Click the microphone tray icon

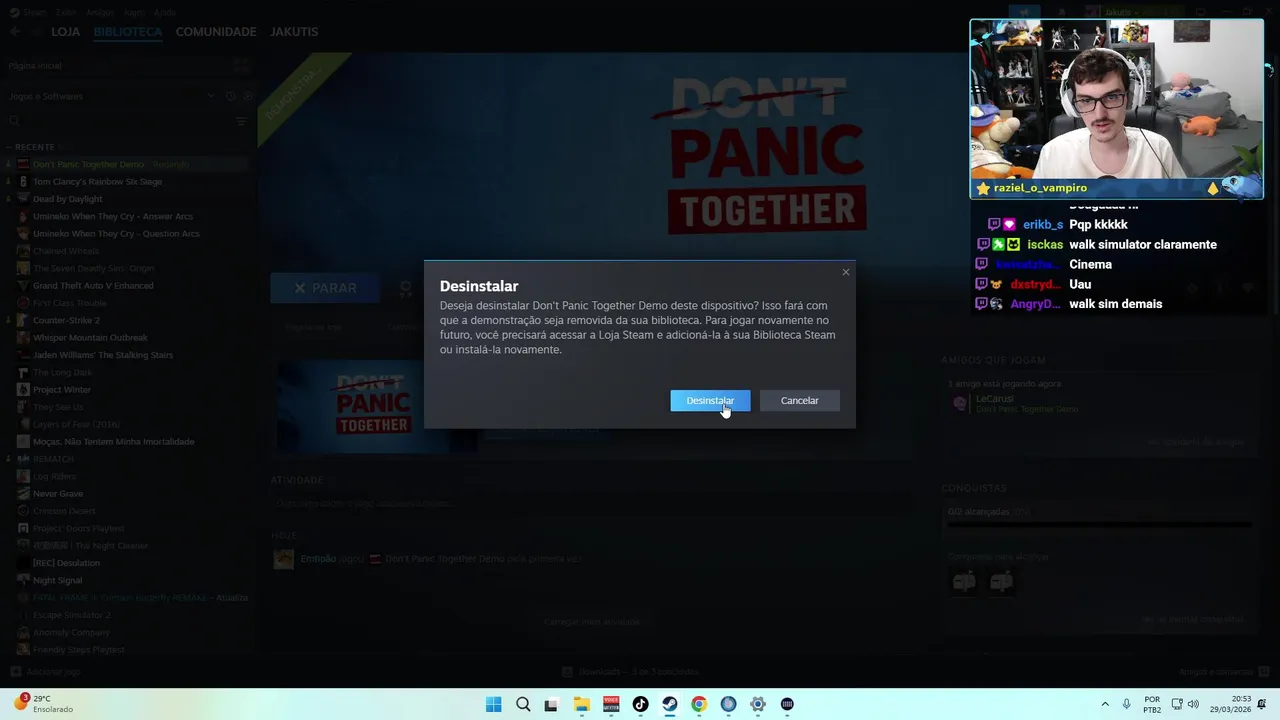(1127, 704)
